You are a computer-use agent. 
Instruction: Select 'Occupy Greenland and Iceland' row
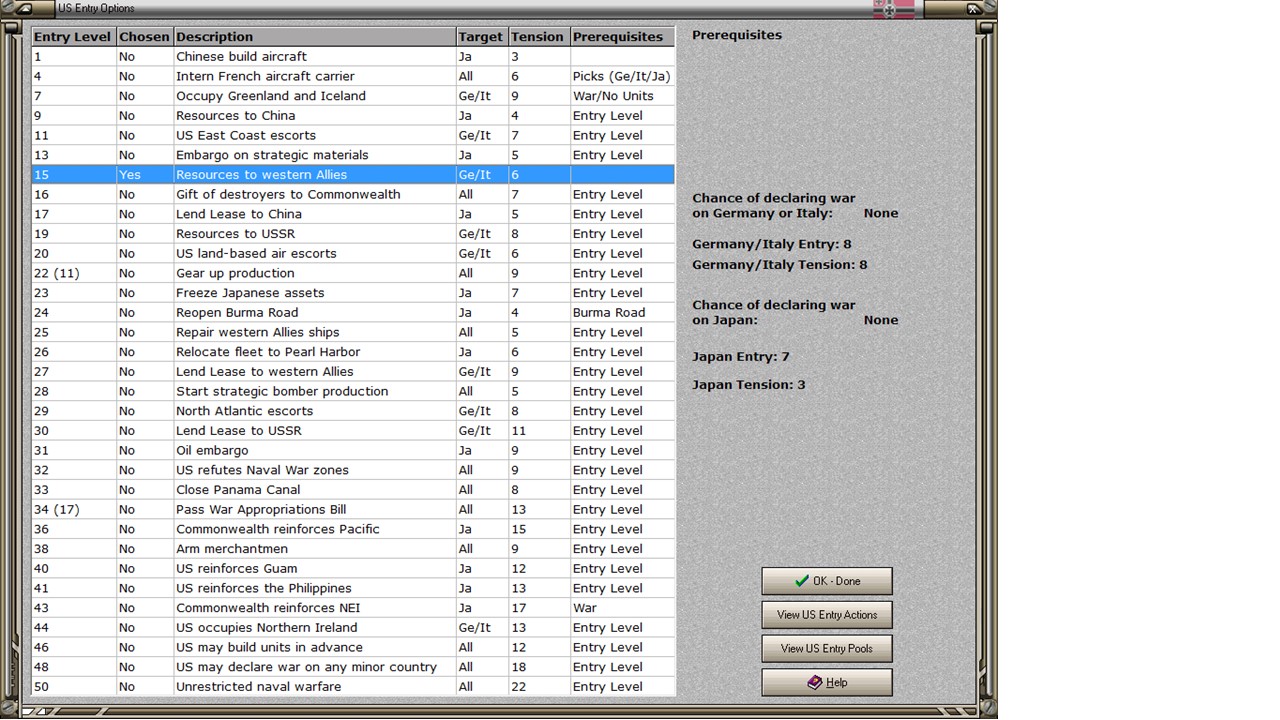coord(353,96)
